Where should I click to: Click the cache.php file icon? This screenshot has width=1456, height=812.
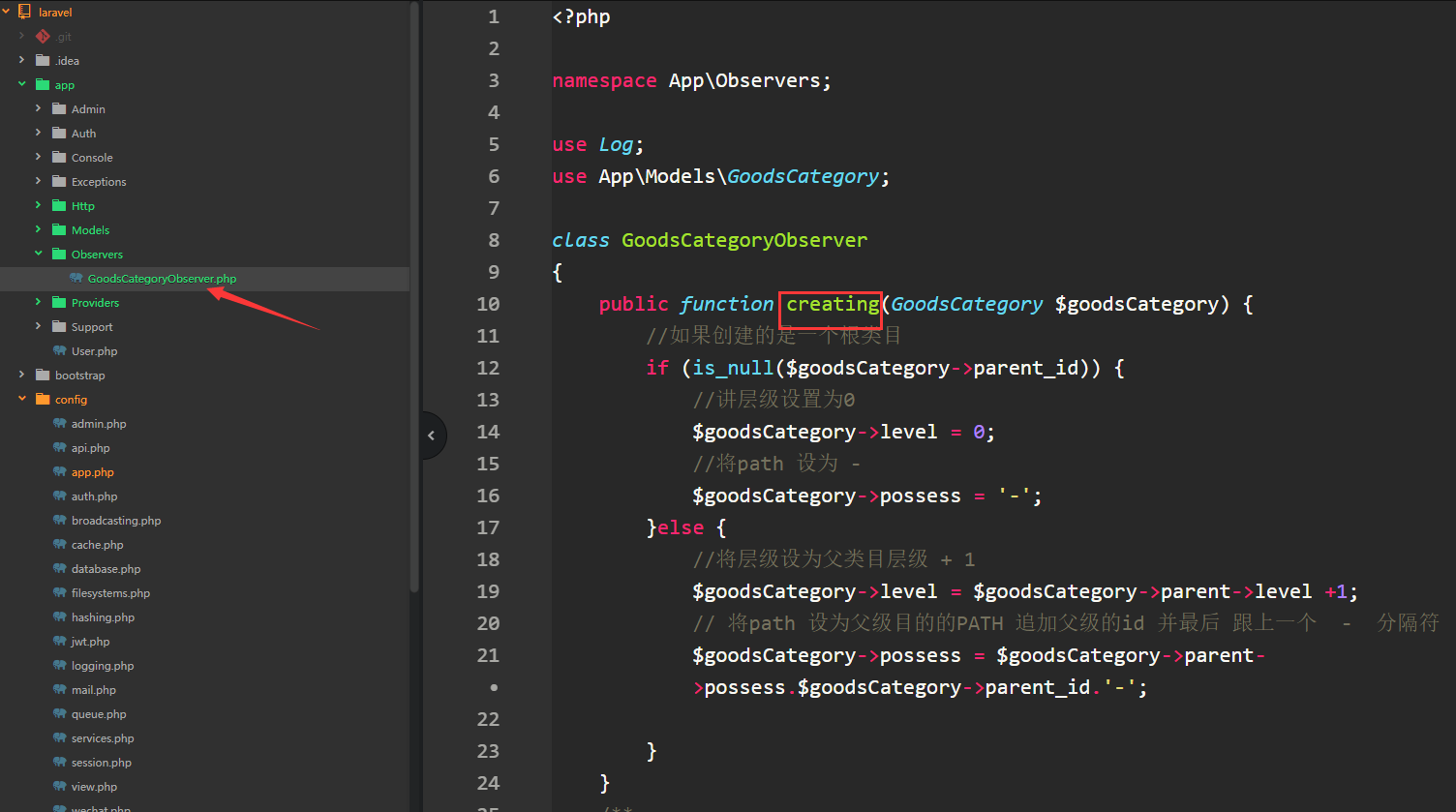tap(59, 545)
